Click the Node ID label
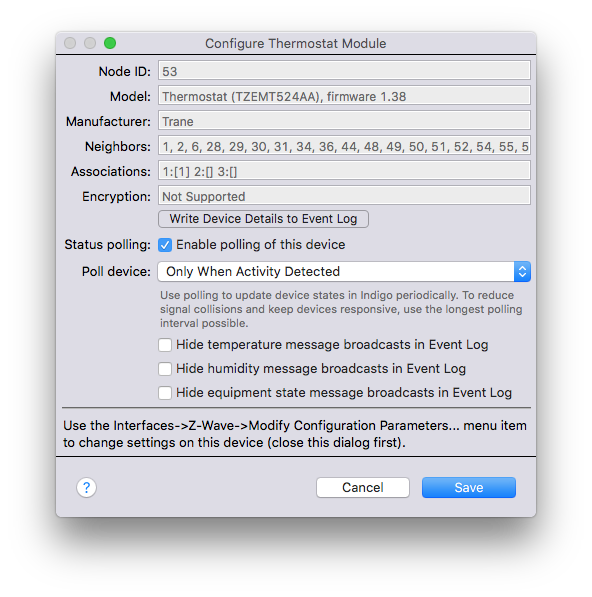Image resolution: width=592 pixels, height=597 pixels. [x=124, y=72]
